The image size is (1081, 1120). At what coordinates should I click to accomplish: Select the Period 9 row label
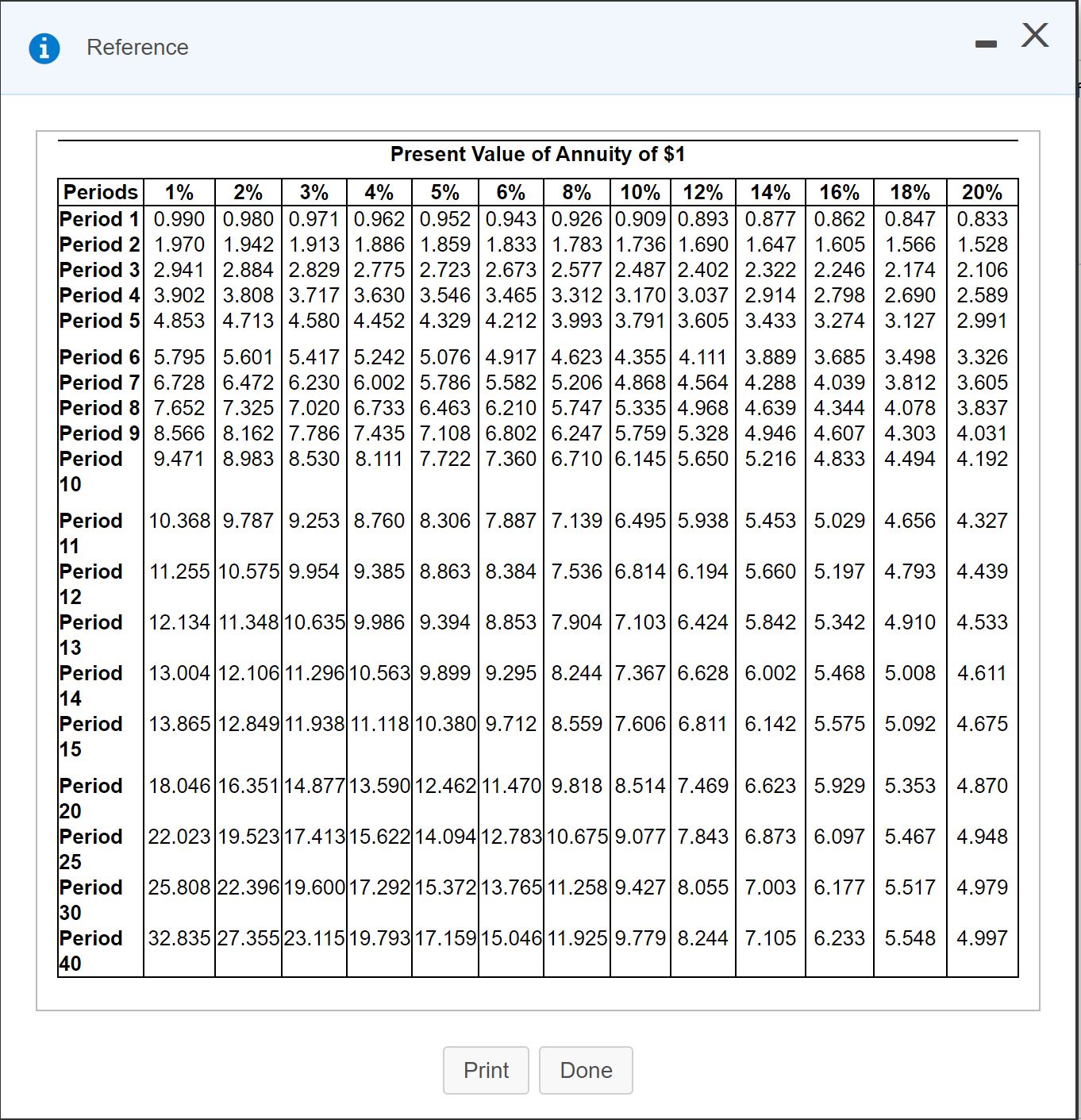[100, 433]
